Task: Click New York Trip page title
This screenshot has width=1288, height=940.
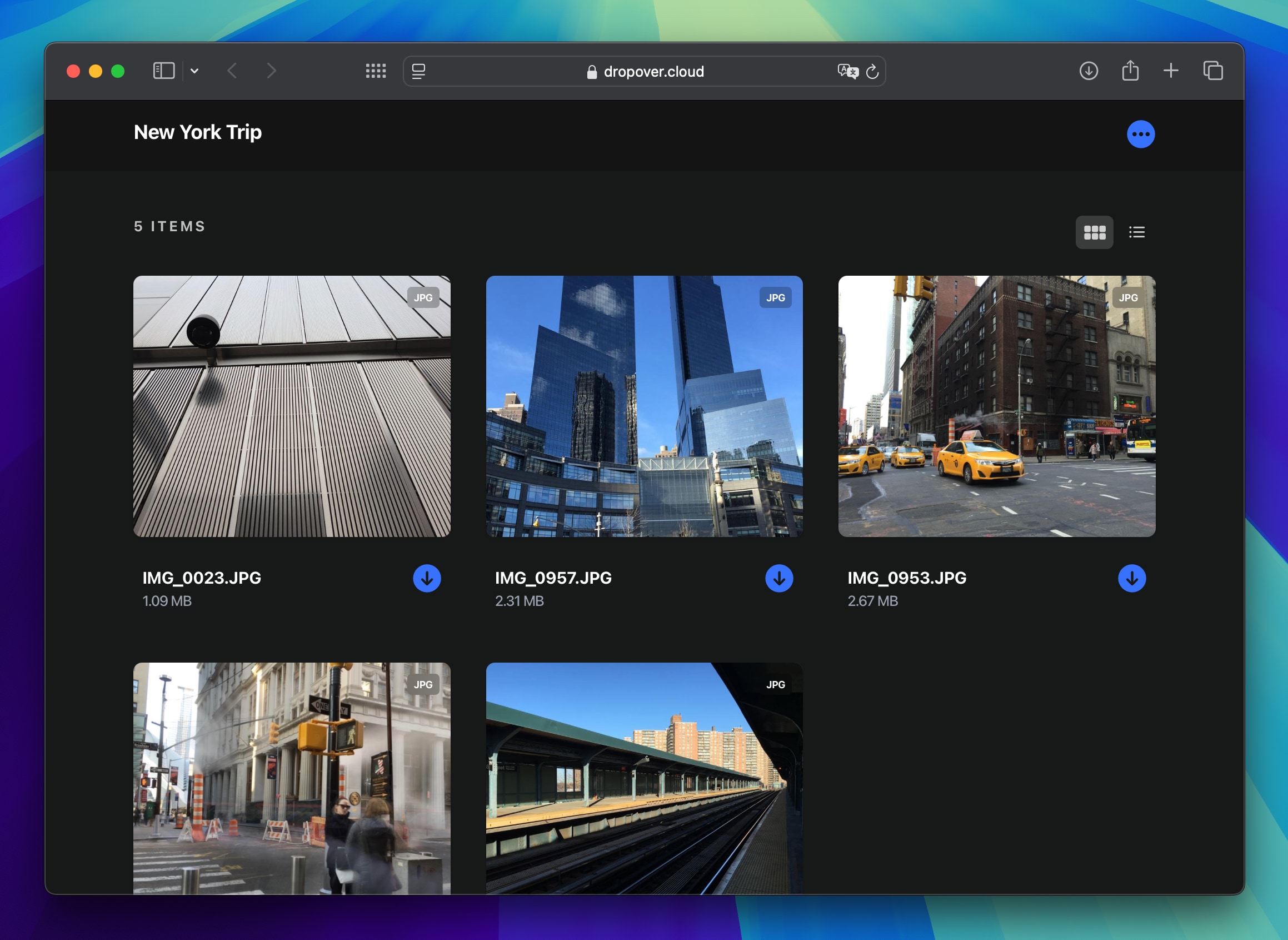Action: click(x=199, y=133)
